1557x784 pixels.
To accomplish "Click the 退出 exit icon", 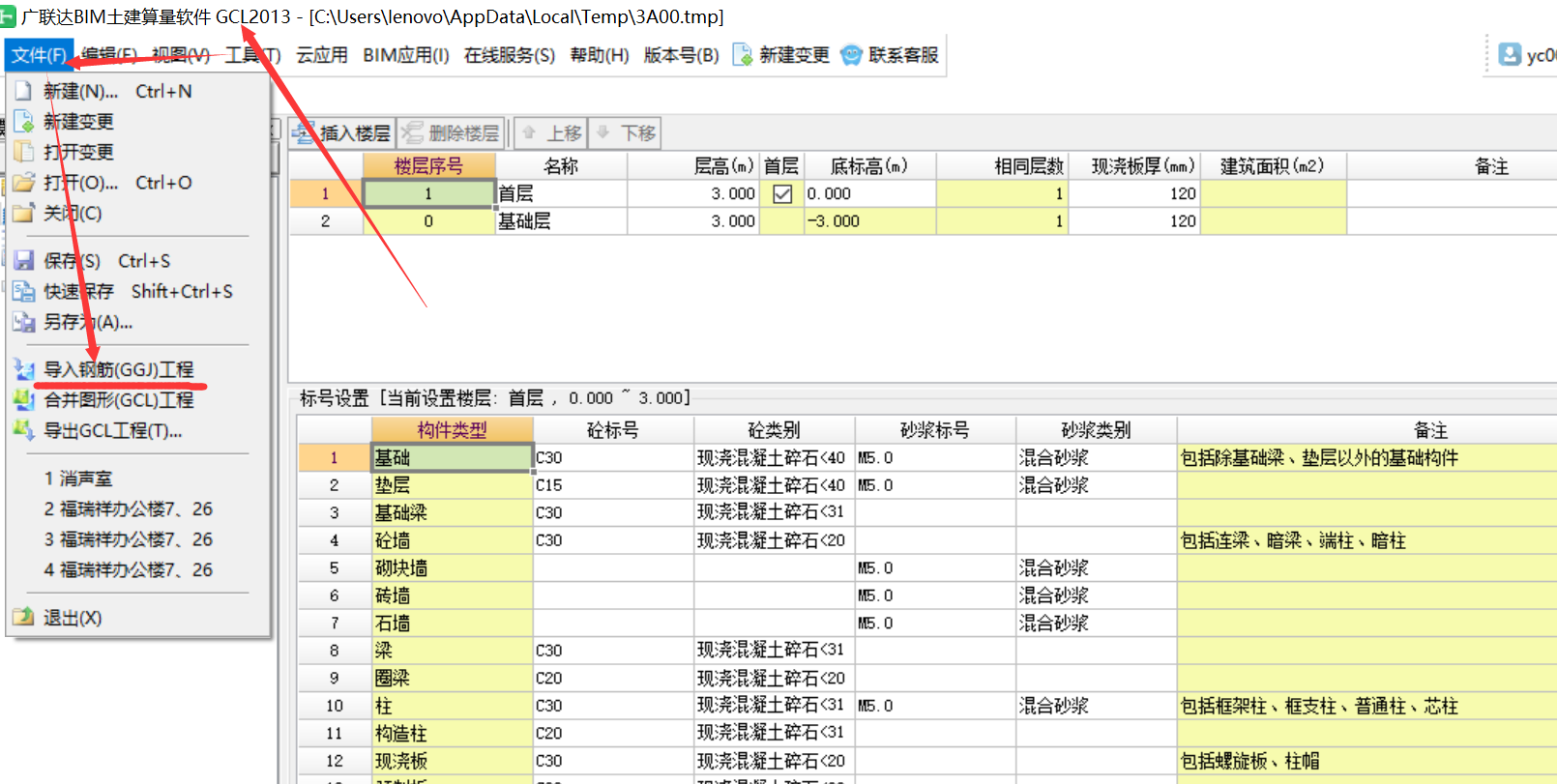I will point(23,617).
